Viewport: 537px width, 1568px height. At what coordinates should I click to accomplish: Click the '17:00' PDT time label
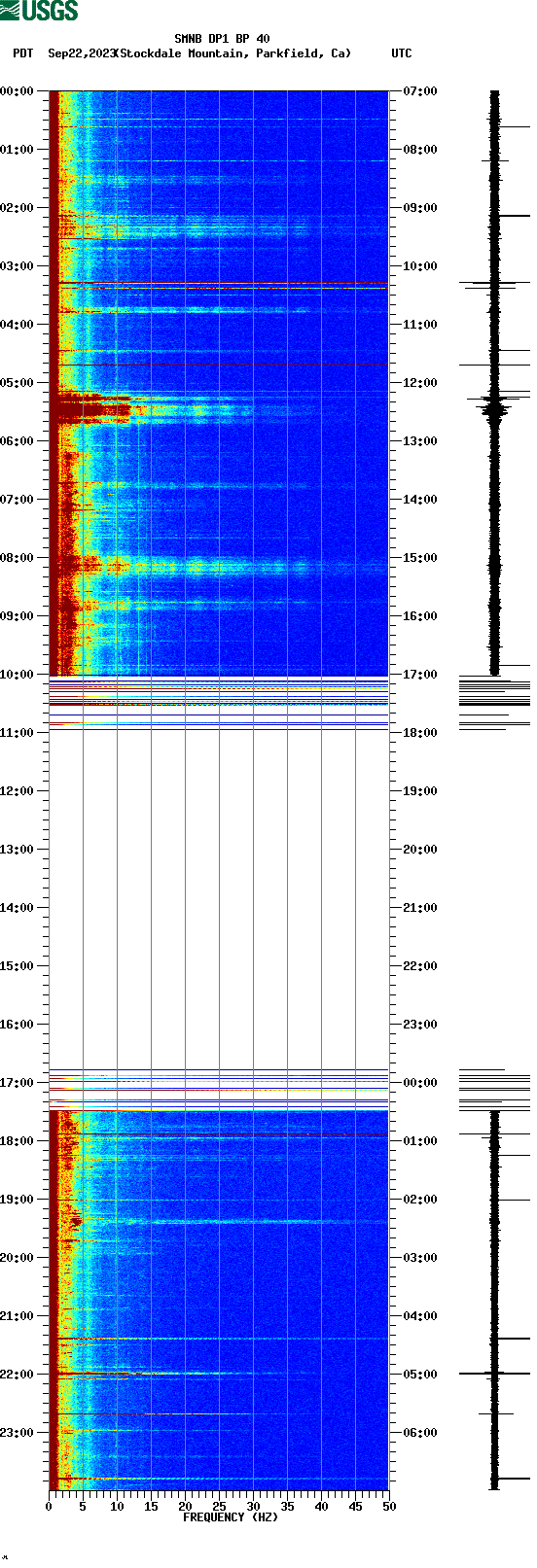point(17,1083)
